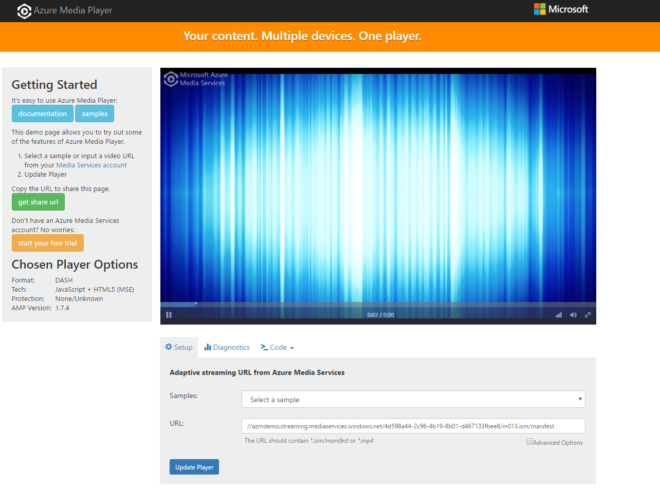Image resolution: width=660 pixels, height=491 pixels.
Task: Click the get share url button
Action: point(38,202)
